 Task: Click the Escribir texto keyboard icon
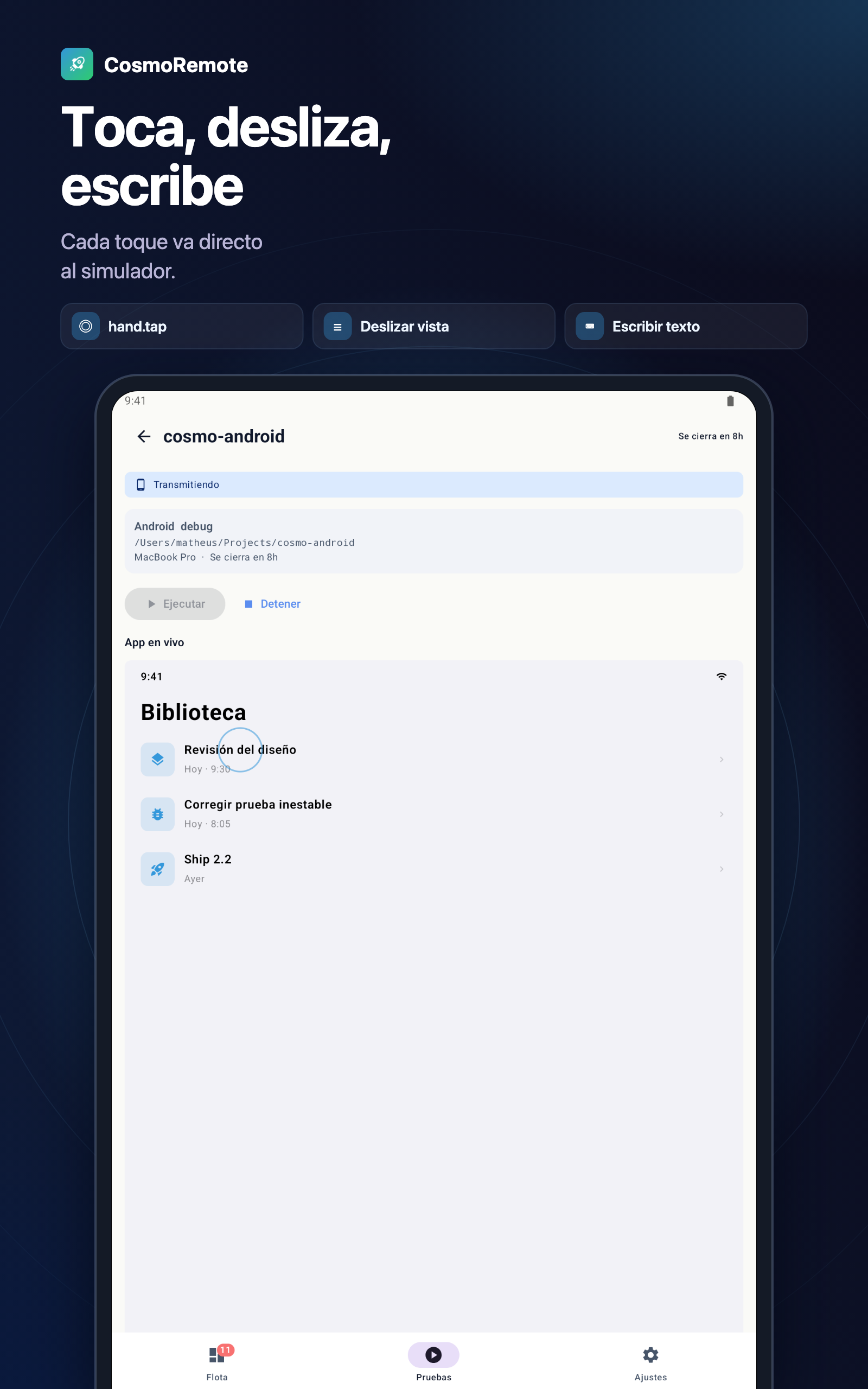(x=590, y=326)
